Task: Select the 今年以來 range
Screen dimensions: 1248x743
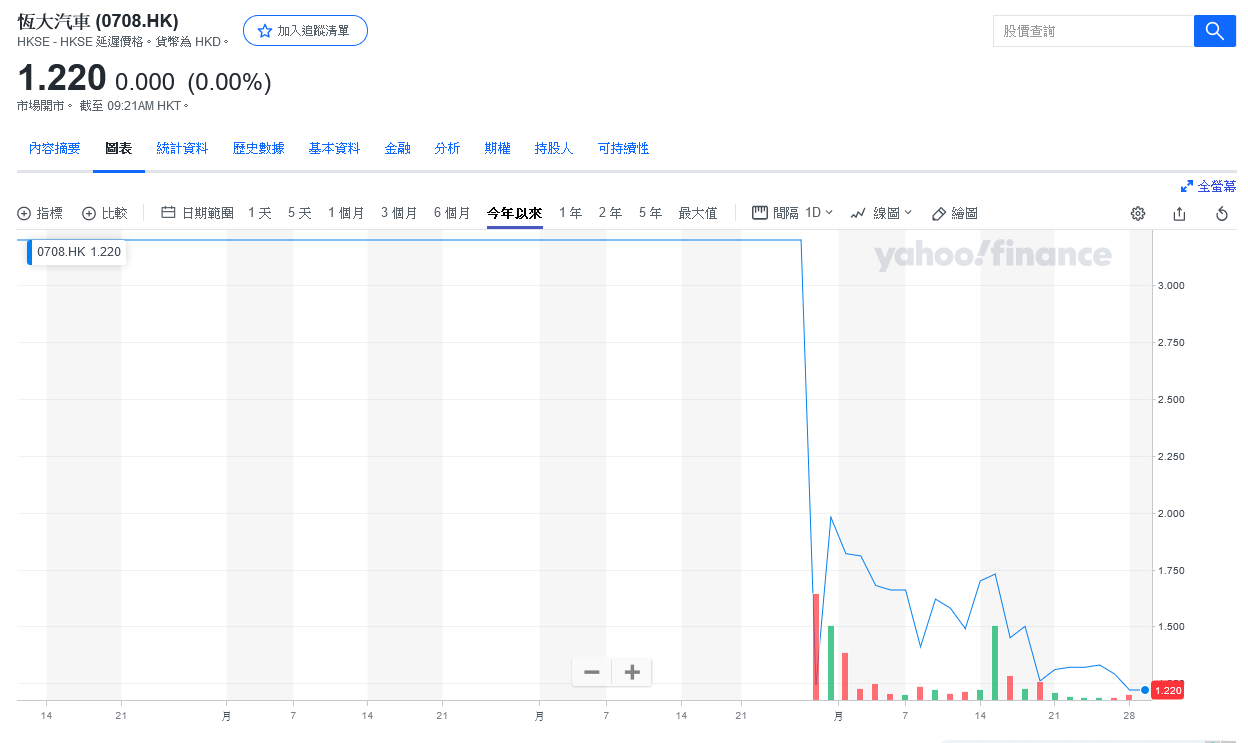Action: point(515,213)
